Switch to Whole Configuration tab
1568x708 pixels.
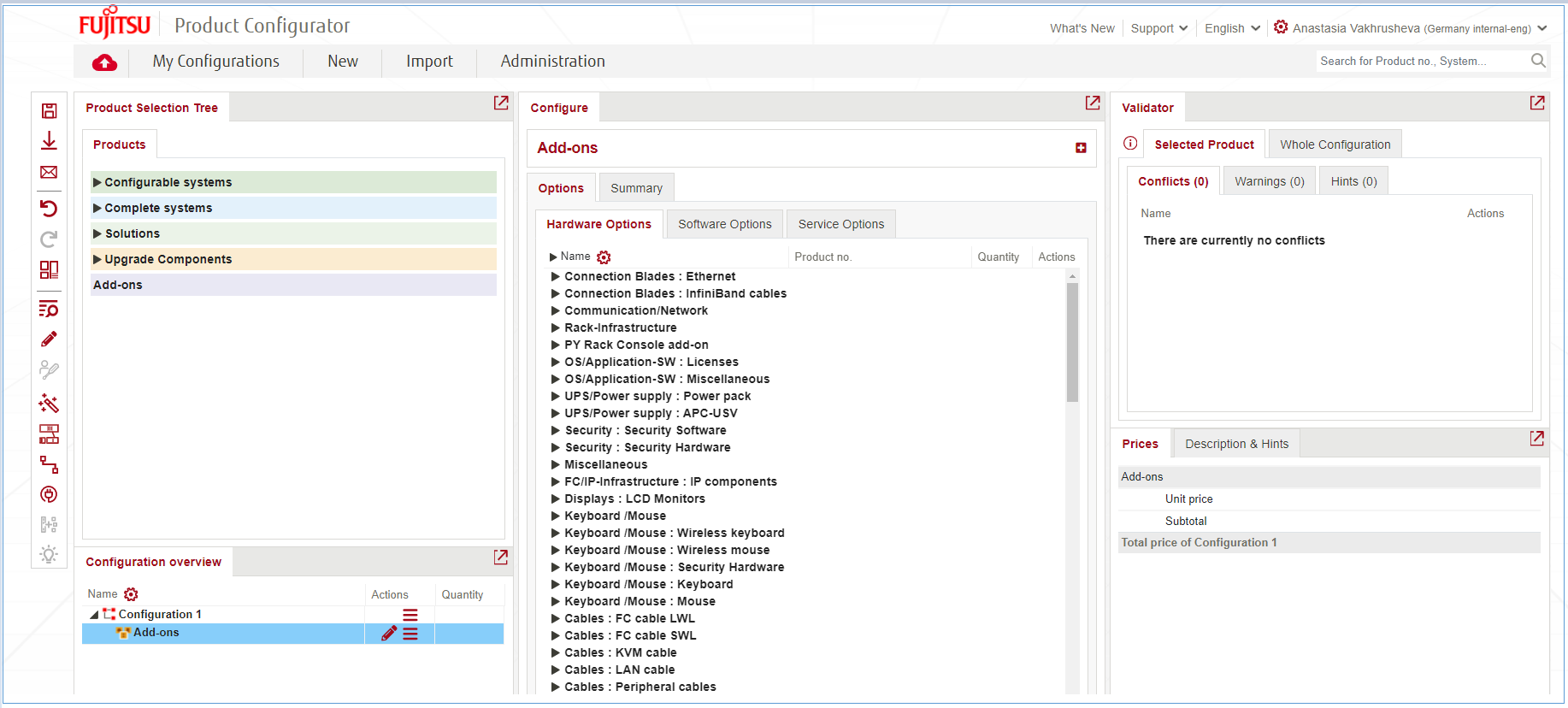[1335, 145]
